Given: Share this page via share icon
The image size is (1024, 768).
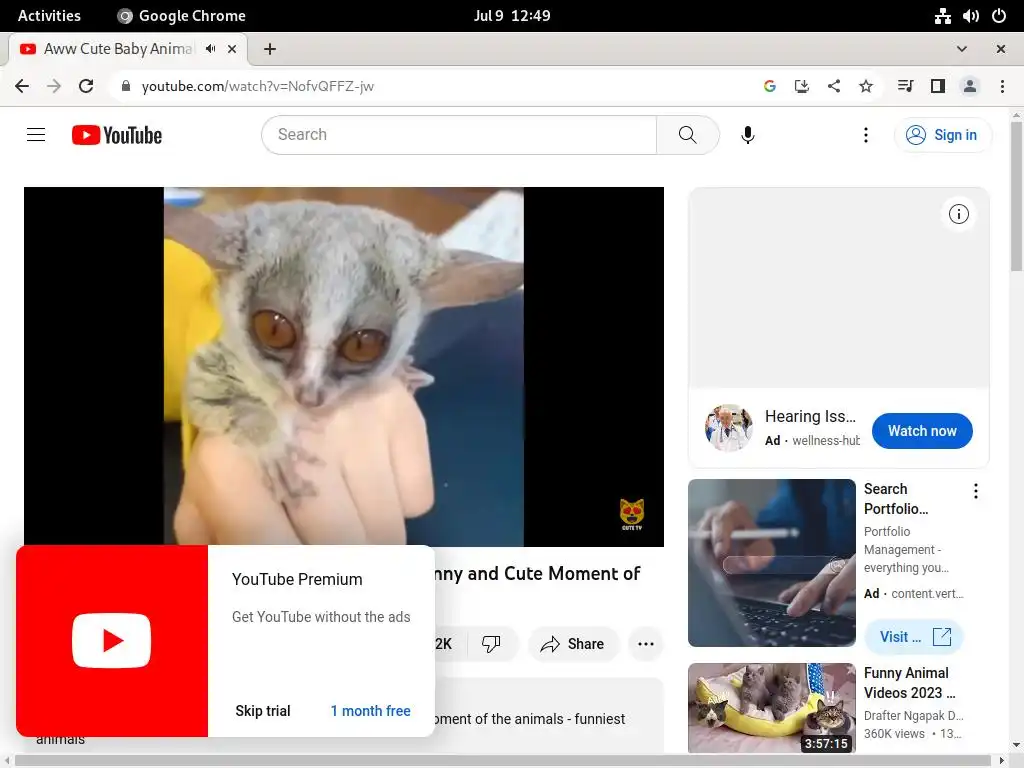Looking at the screenshot, I should pyautogui.click(x=833, y=86).
